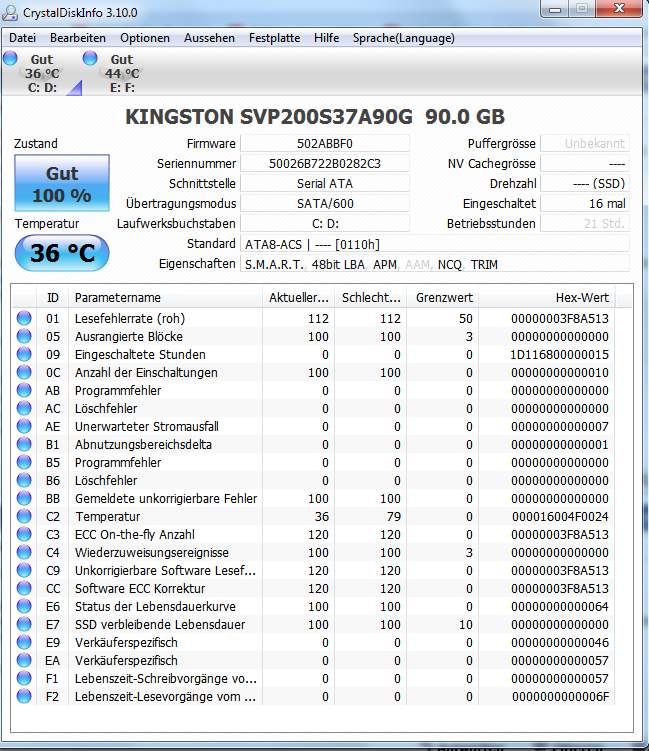649x751 pixels.
Task: Select the C: D: disk at 36 °C
Action: [42, 73]
